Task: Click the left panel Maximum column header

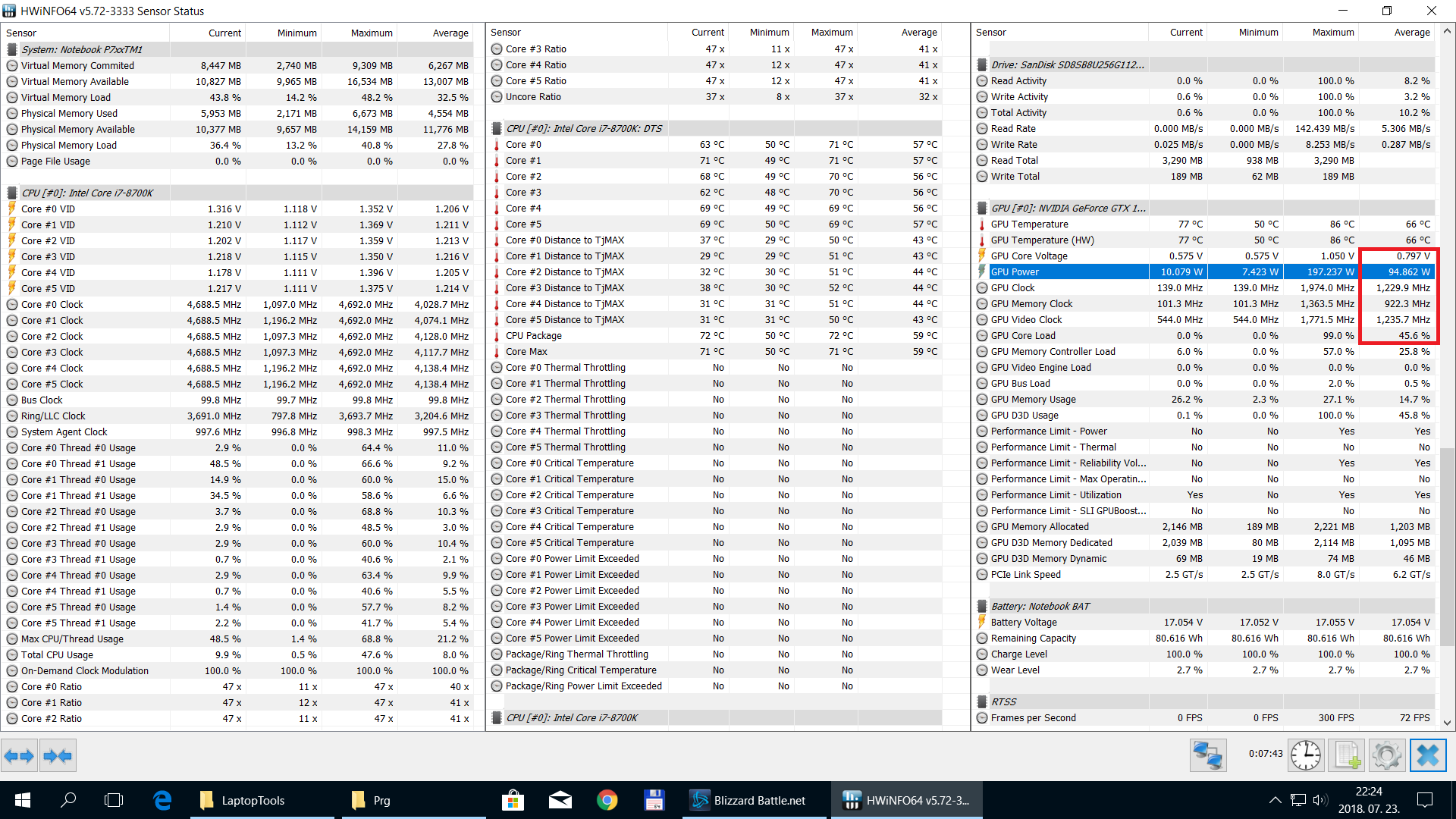Action: click(x=358, y=33)
